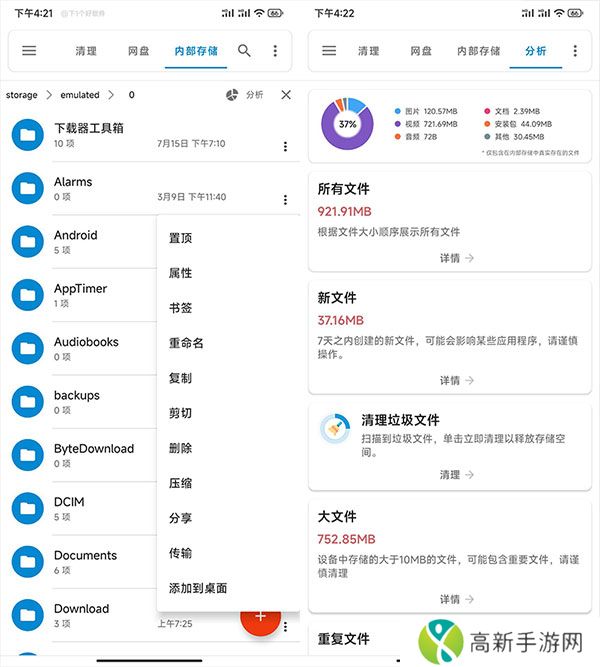
Task: Close the storage path bar with X
Action: pyautogui.click(x=286, y=95)
